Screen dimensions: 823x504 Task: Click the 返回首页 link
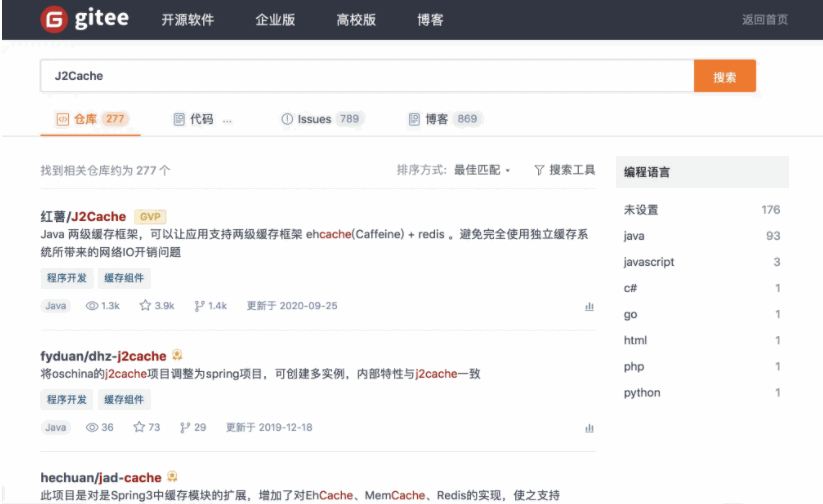[765, 20]
